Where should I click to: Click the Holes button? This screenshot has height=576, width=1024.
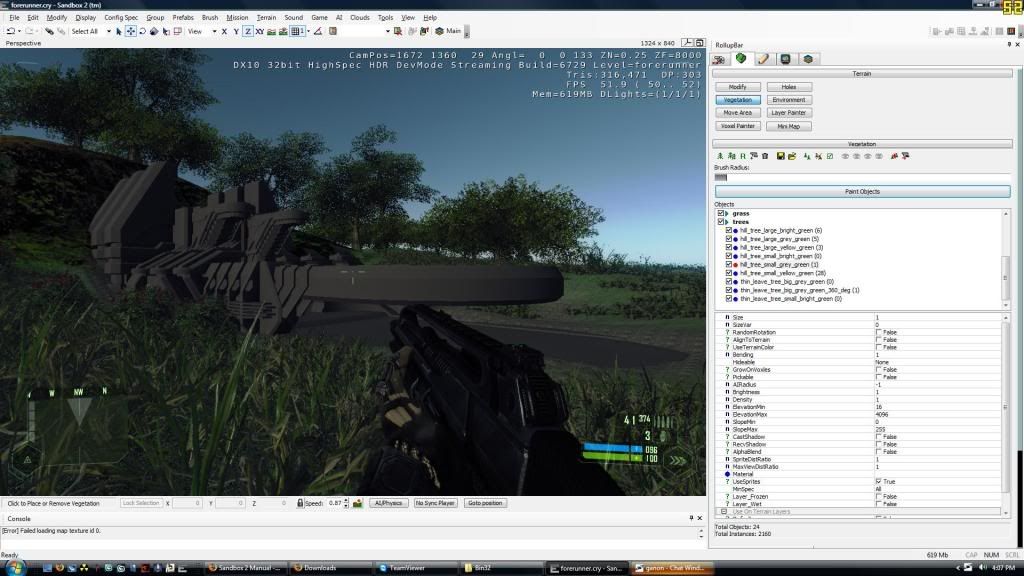tap(789, 87)
